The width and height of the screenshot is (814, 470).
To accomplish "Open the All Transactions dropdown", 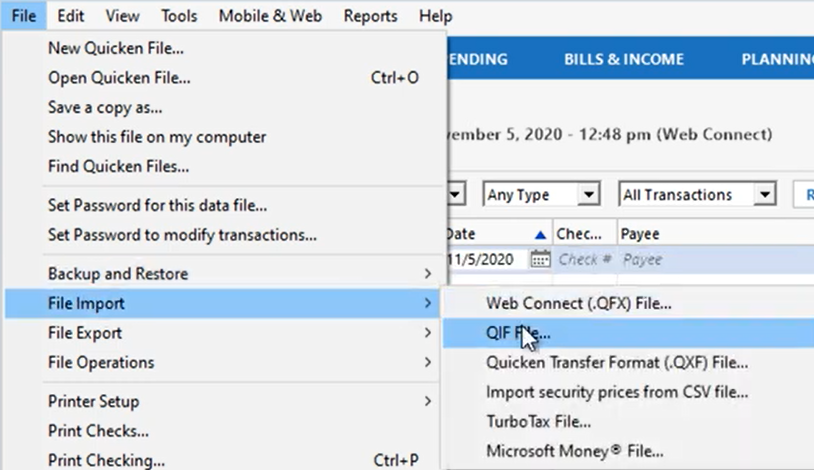I will click(x=697, y=195).
